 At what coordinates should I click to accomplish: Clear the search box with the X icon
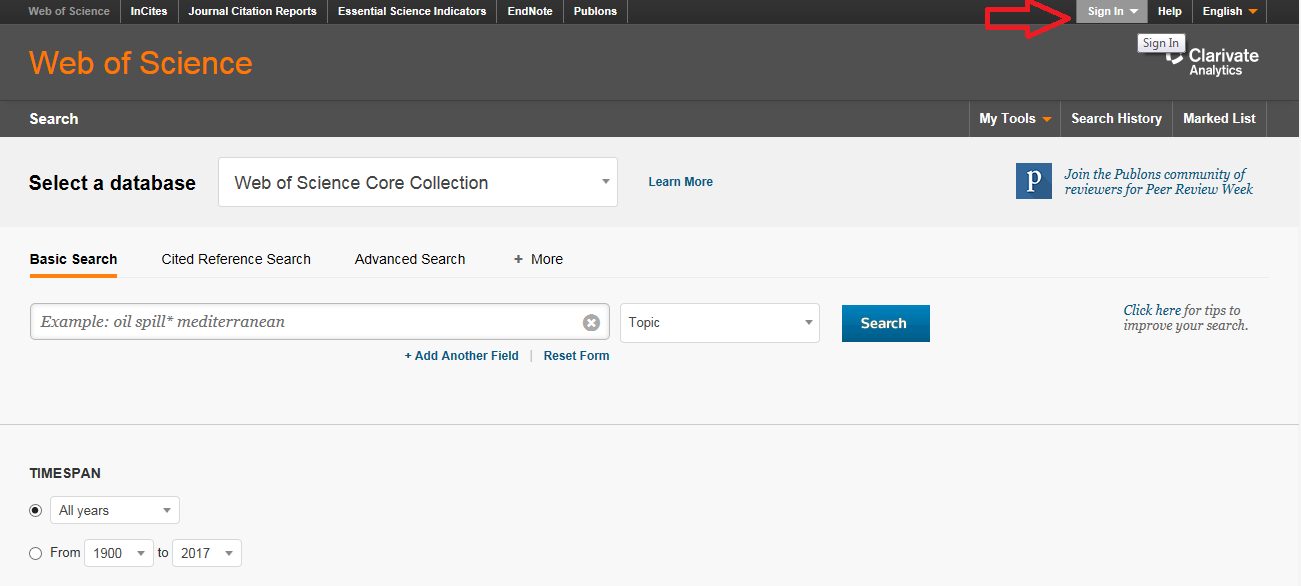click(x=591, y=322)
